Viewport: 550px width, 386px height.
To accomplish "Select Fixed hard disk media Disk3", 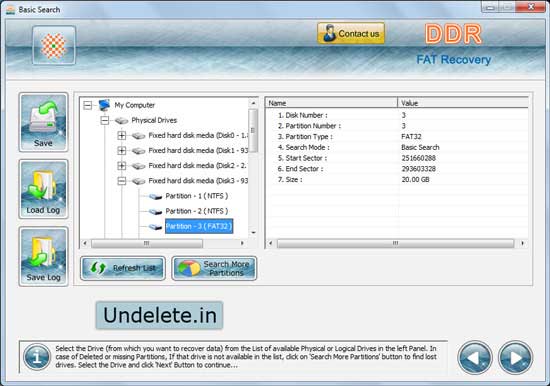I will (x=198, y=181).
